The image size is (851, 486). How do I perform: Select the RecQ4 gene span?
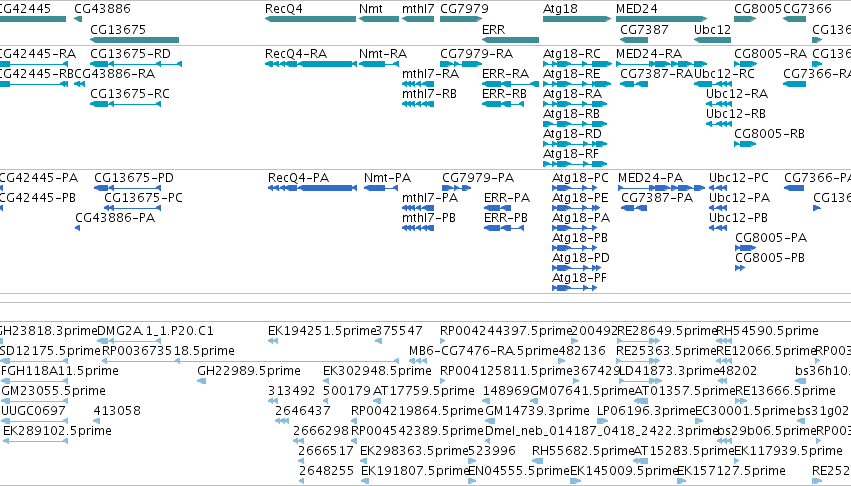tap(310, 19)
